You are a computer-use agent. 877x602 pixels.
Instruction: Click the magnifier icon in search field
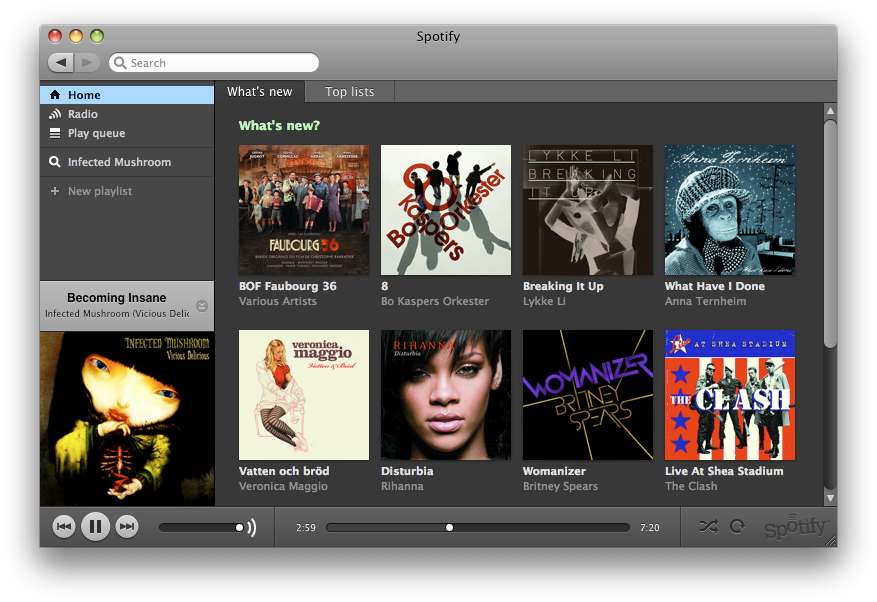(x=120, y=63)
